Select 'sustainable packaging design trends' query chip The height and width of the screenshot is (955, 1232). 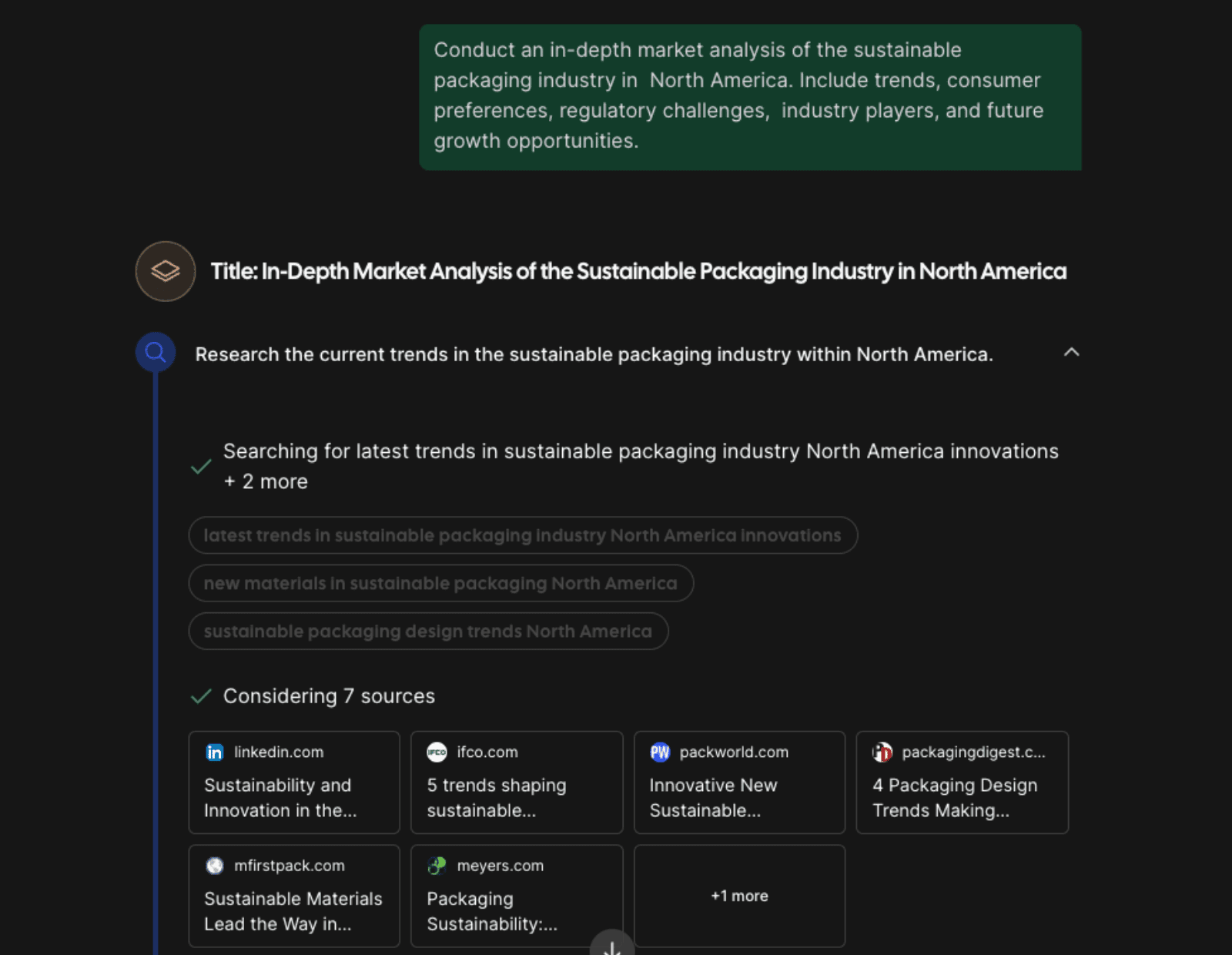(x=428, y=632)
